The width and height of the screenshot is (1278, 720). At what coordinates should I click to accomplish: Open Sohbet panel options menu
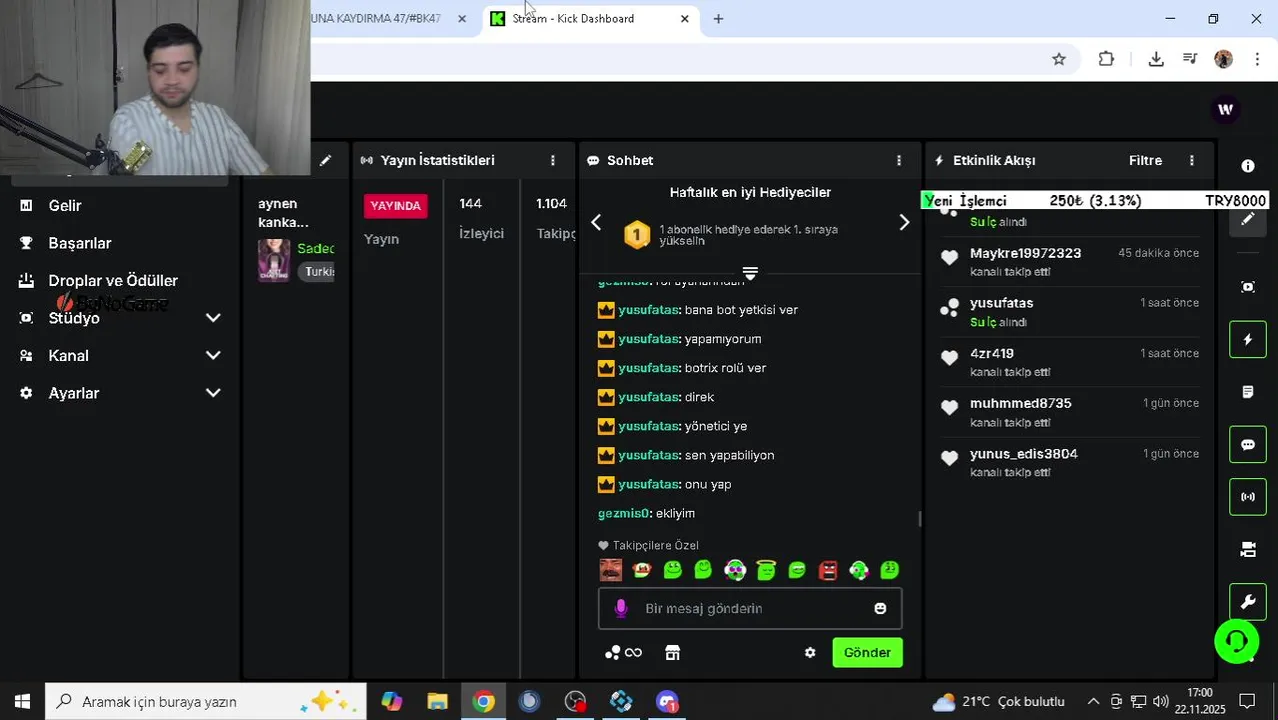[x=898, y=160]
